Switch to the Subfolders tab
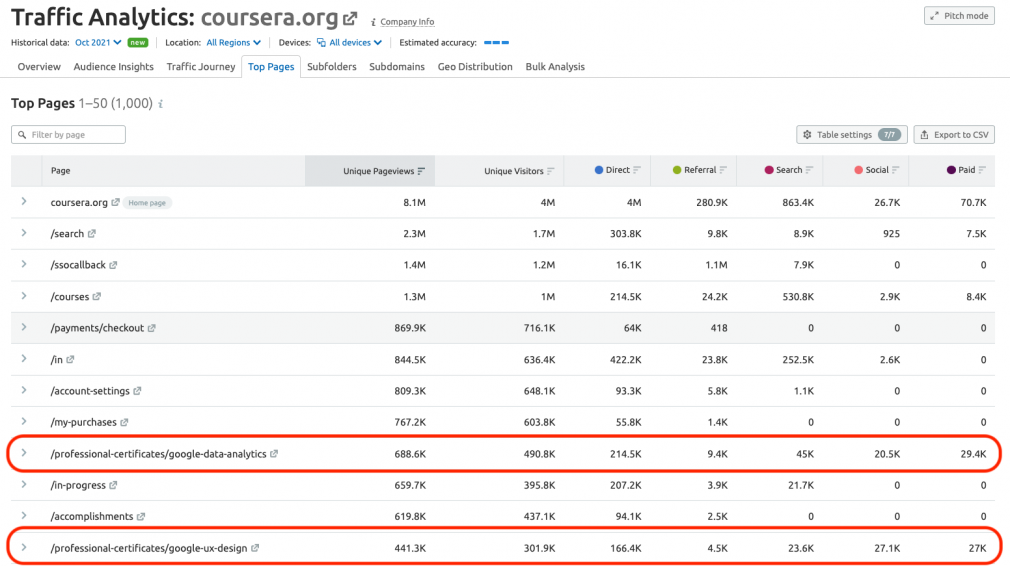The width and height of the screenshot is (1010, 566). click(332, 66)
